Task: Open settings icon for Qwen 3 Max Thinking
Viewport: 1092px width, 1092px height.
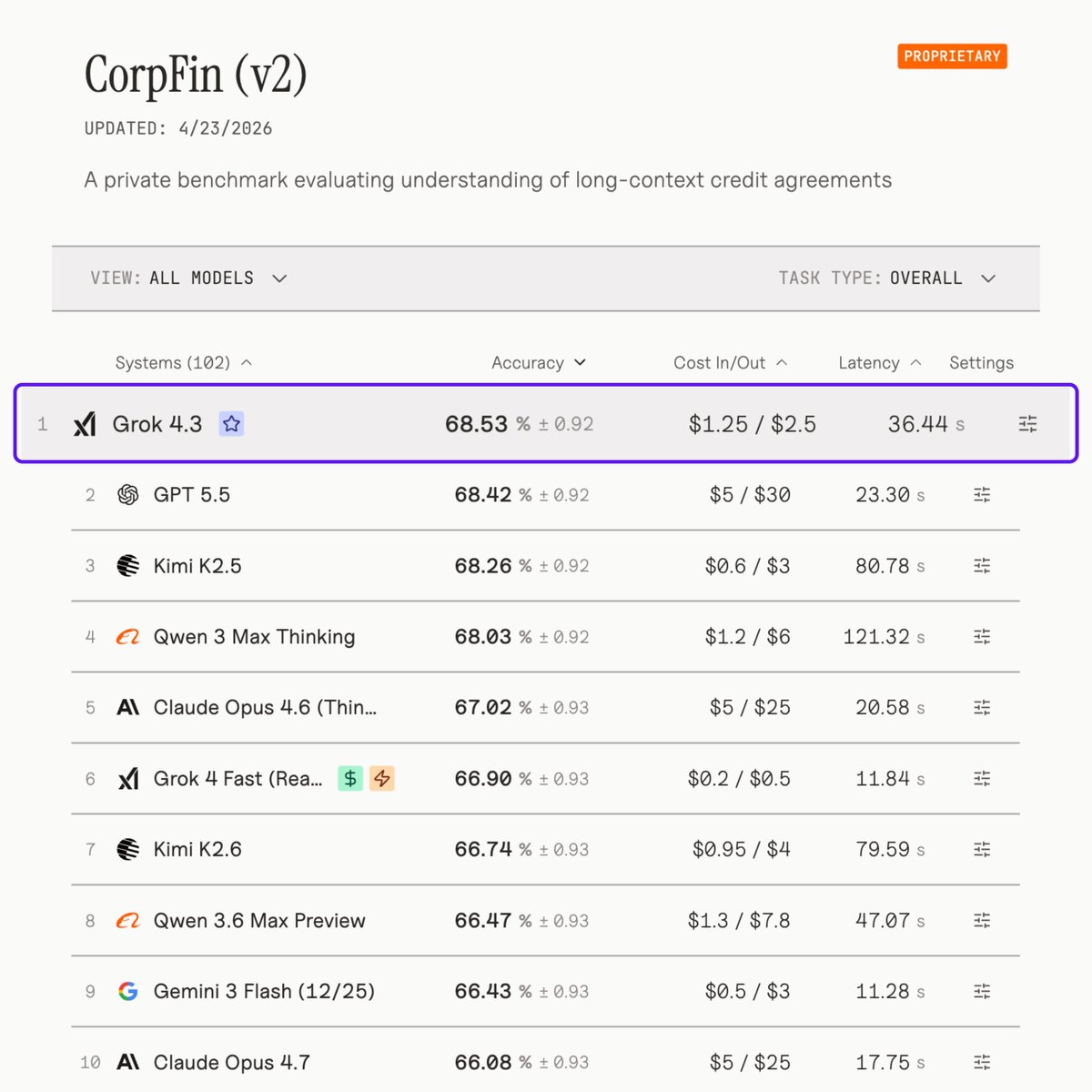Action: (x=982, y=637)
